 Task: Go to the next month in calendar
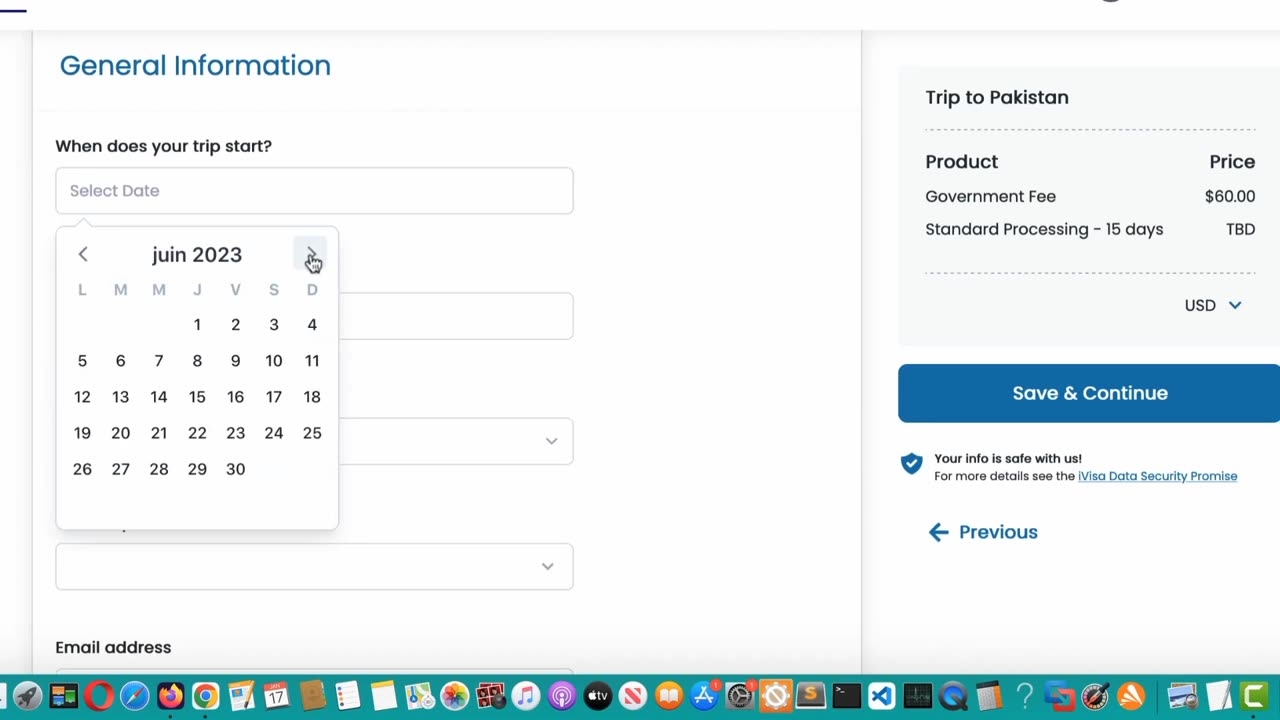click(311, 255)
